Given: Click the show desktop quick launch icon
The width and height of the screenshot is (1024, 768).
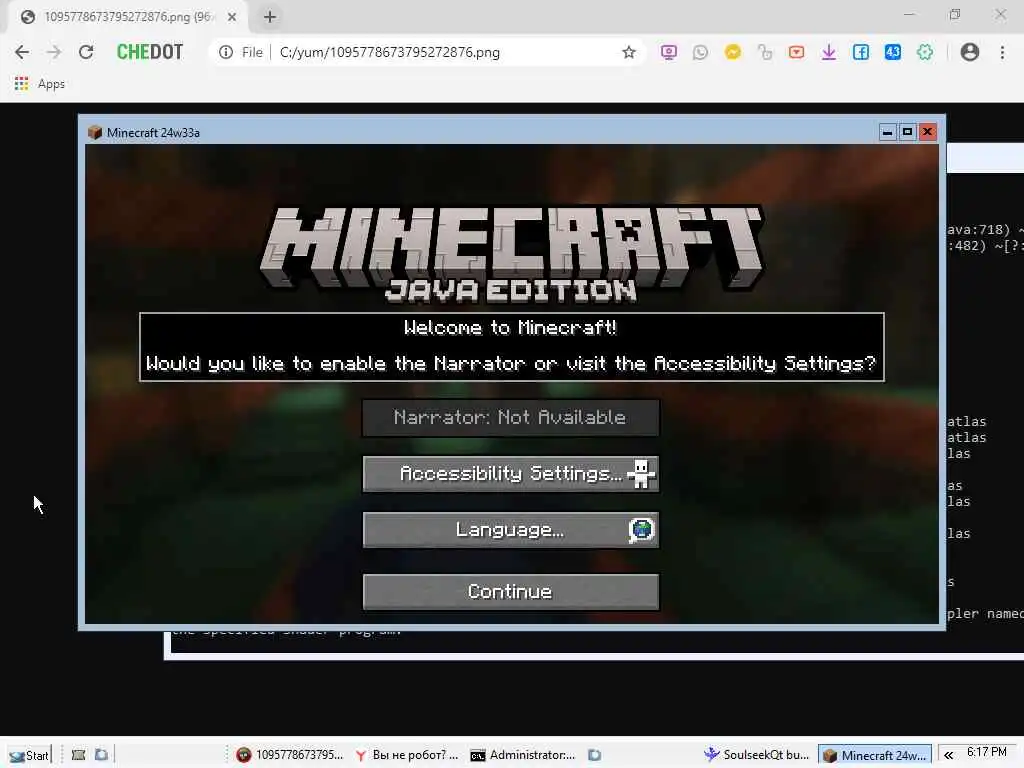Looking at the screenshot, I should [101, 755].
